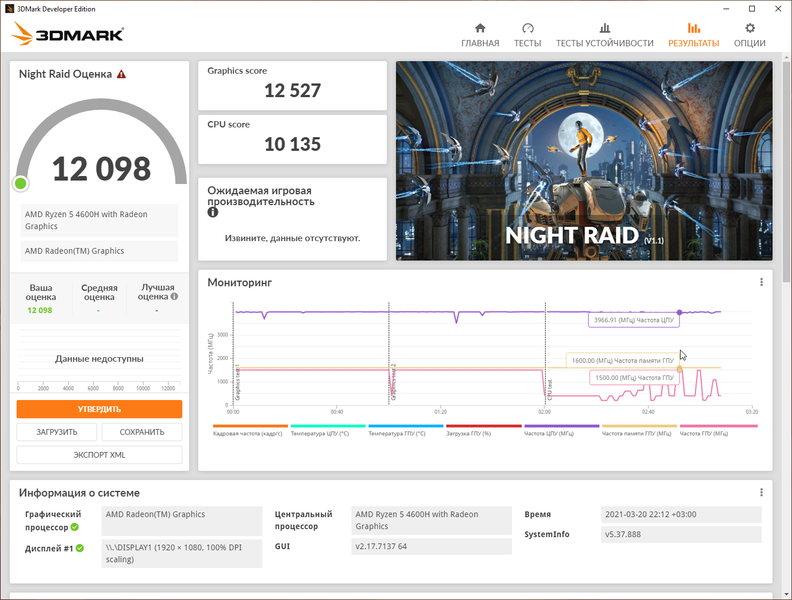Click the СОХРАНИТЬ button
Image resolution: width=792 pixels, height=600 pixels.
pos(142,432)
